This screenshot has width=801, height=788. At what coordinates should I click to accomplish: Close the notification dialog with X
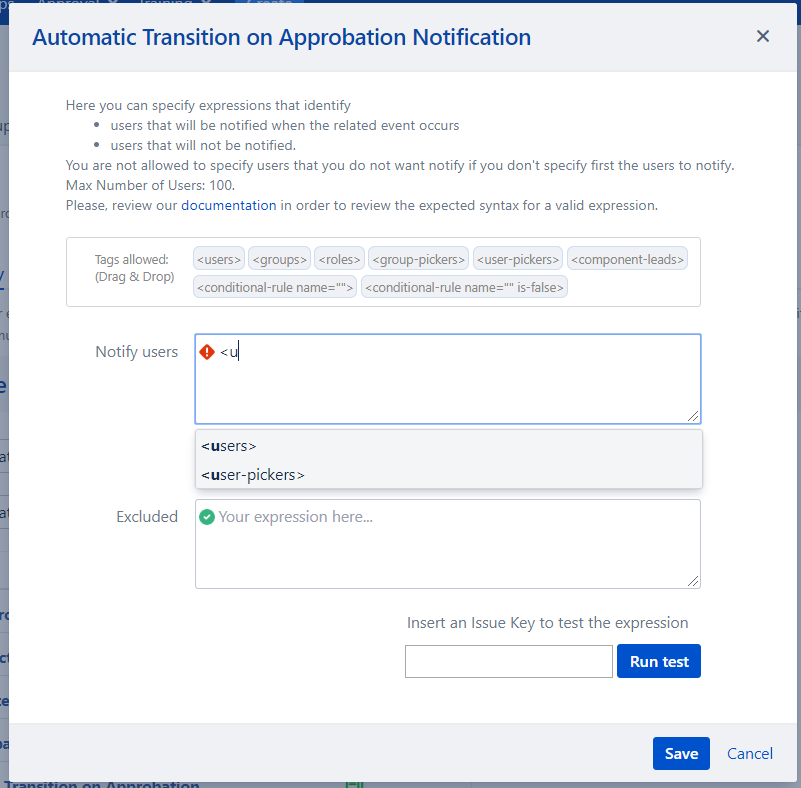click(762, 37)
